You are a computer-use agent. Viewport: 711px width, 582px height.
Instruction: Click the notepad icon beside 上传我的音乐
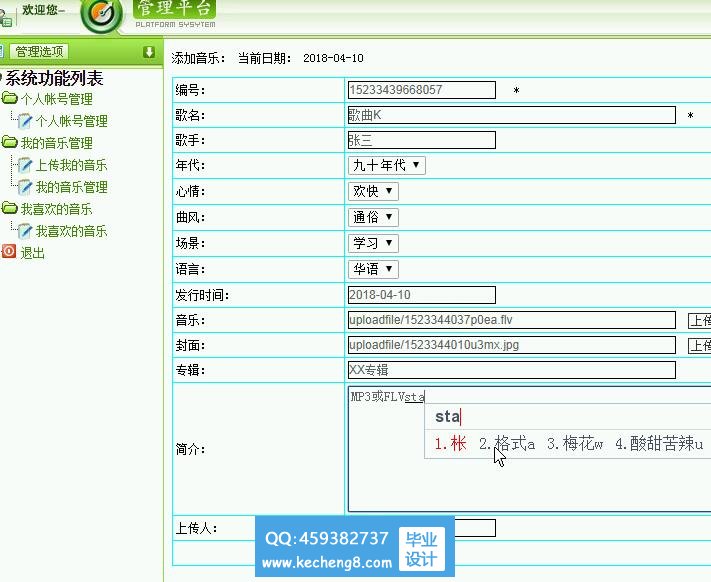coord(24,165)
